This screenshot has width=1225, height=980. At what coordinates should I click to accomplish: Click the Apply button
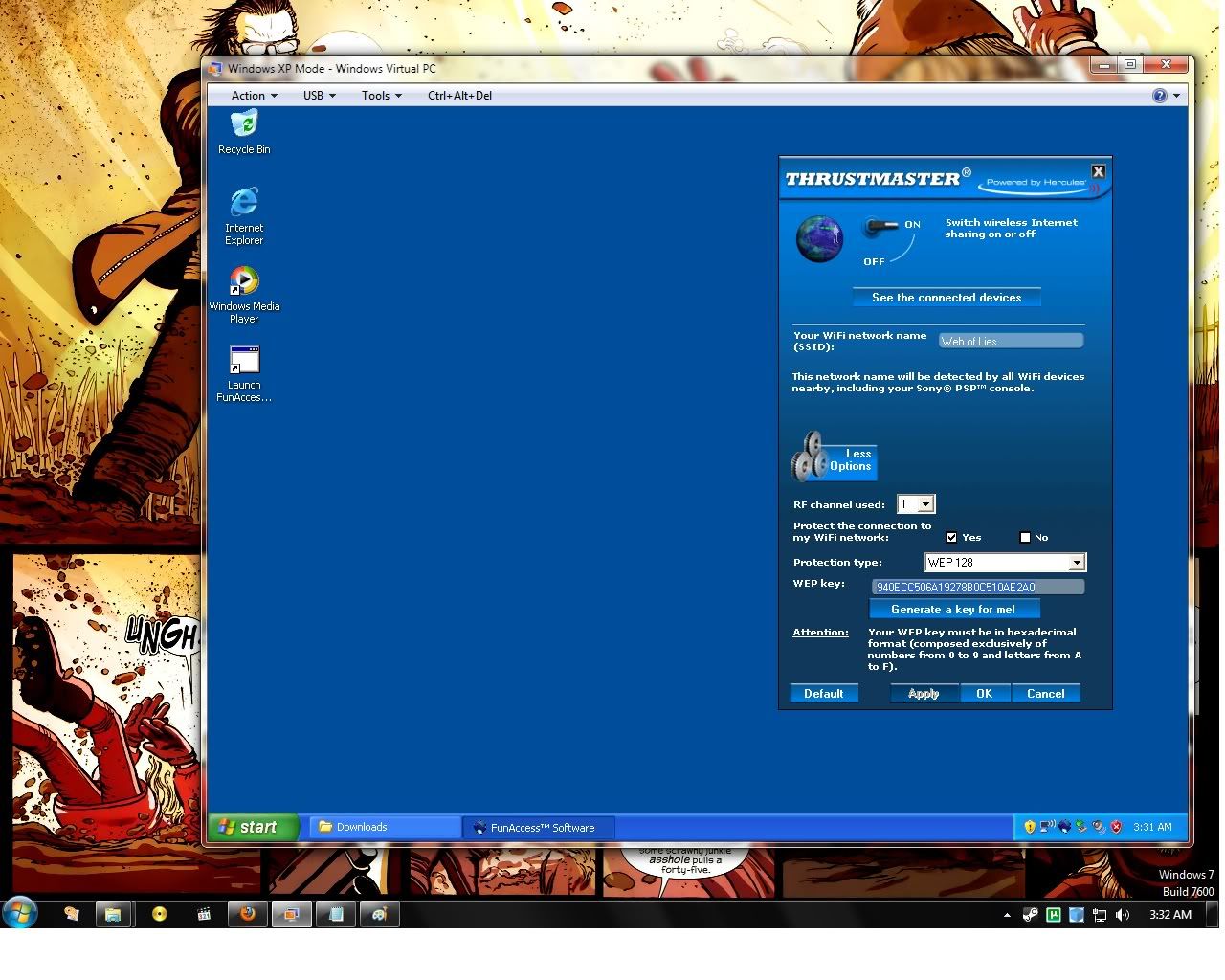coord(924,694)
